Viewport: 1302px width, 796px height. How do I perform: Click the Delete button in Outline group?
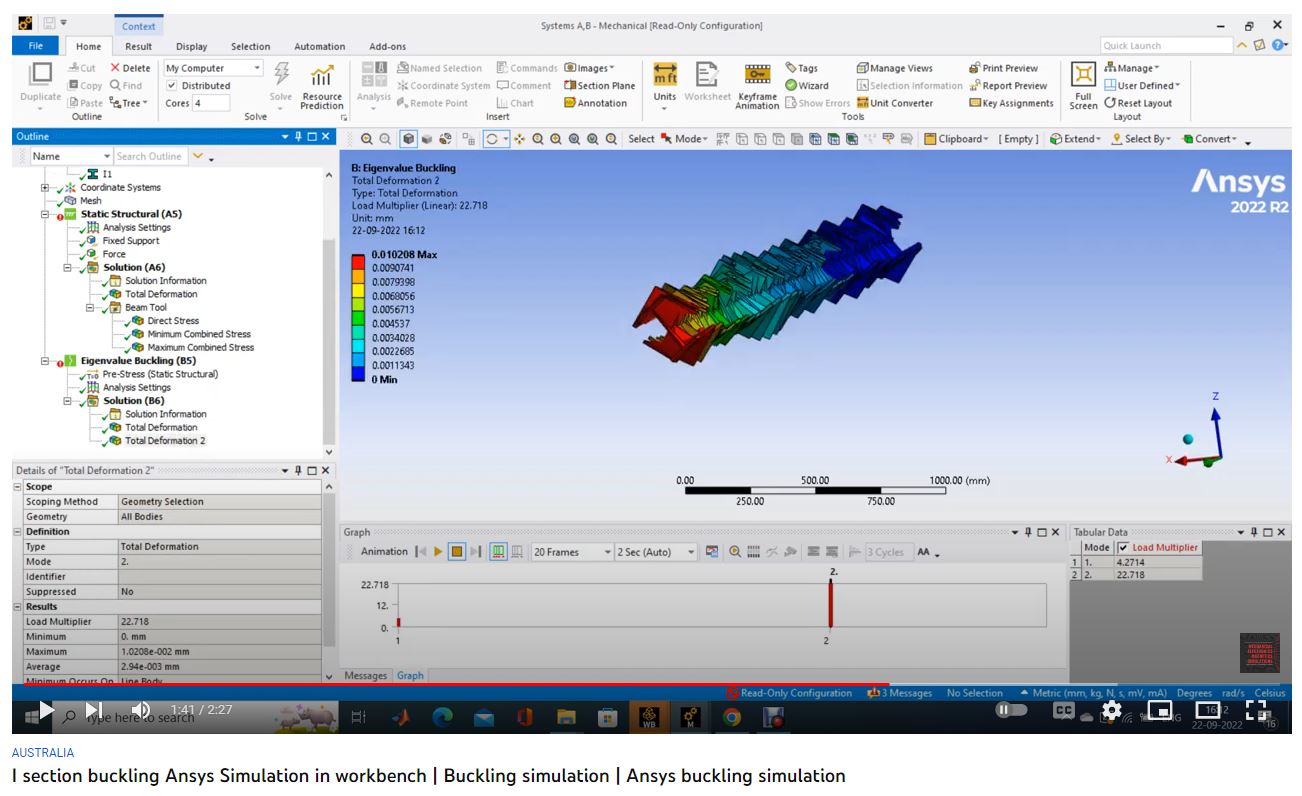pos(130,68)
